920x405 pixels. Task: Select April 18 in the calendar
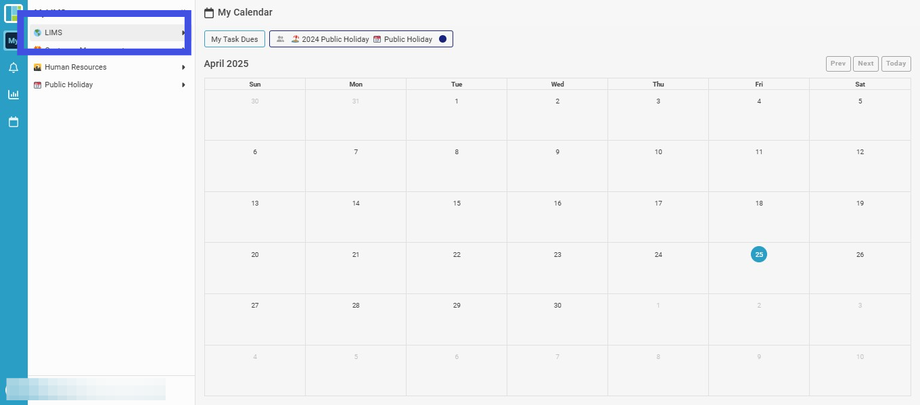pos(759,217)
